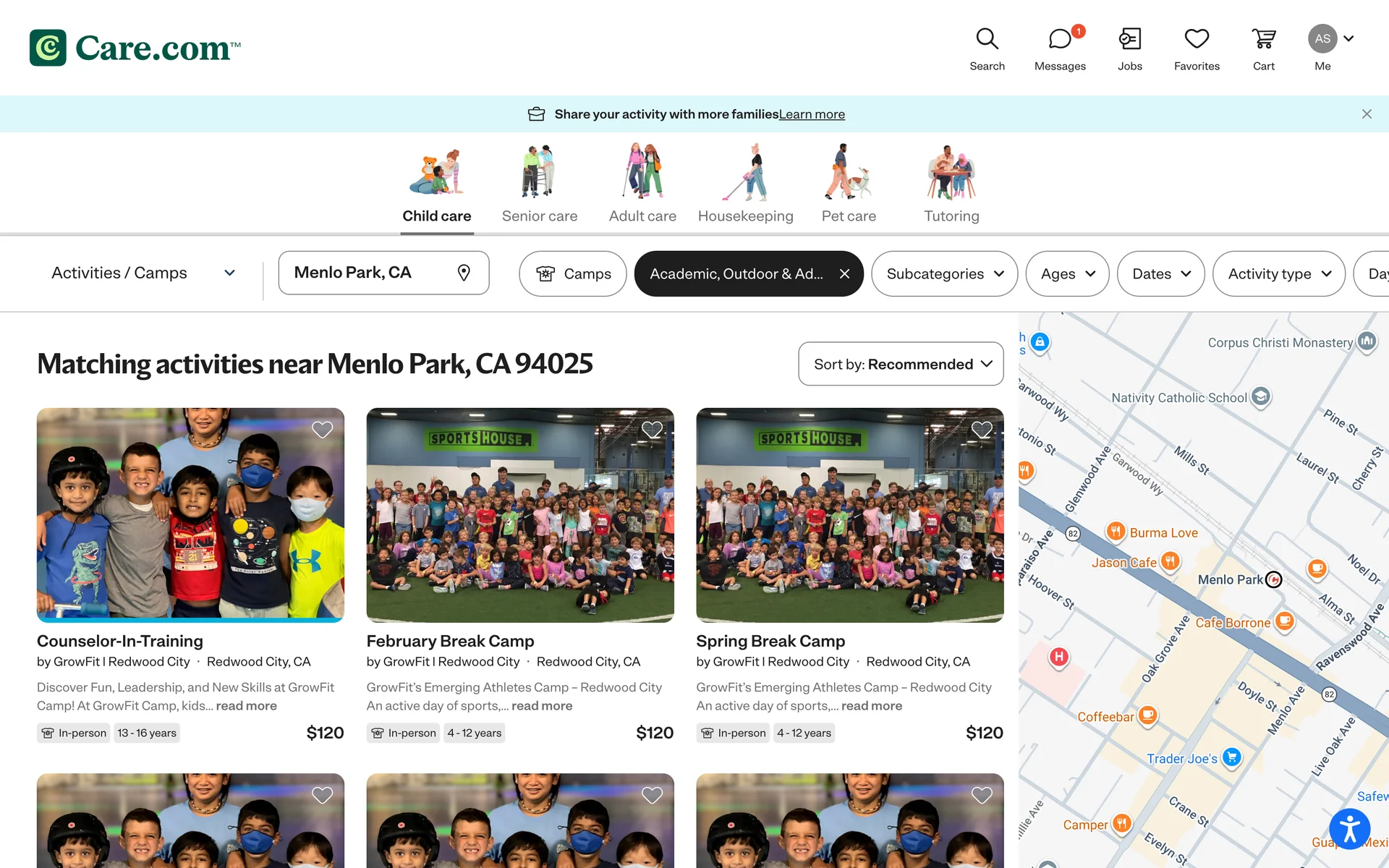
Task: Click the accessibility widget button
Action: tap(1349, 829)
